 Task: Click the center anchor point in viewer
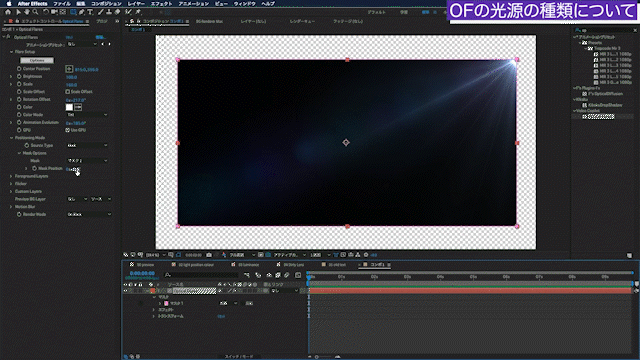click(346, 142)
